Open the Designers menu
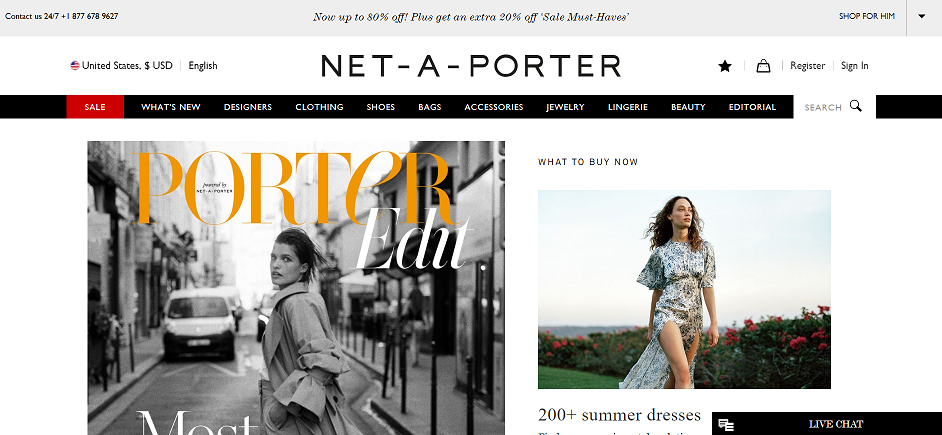Screen dimensions: 942x435 248,107
